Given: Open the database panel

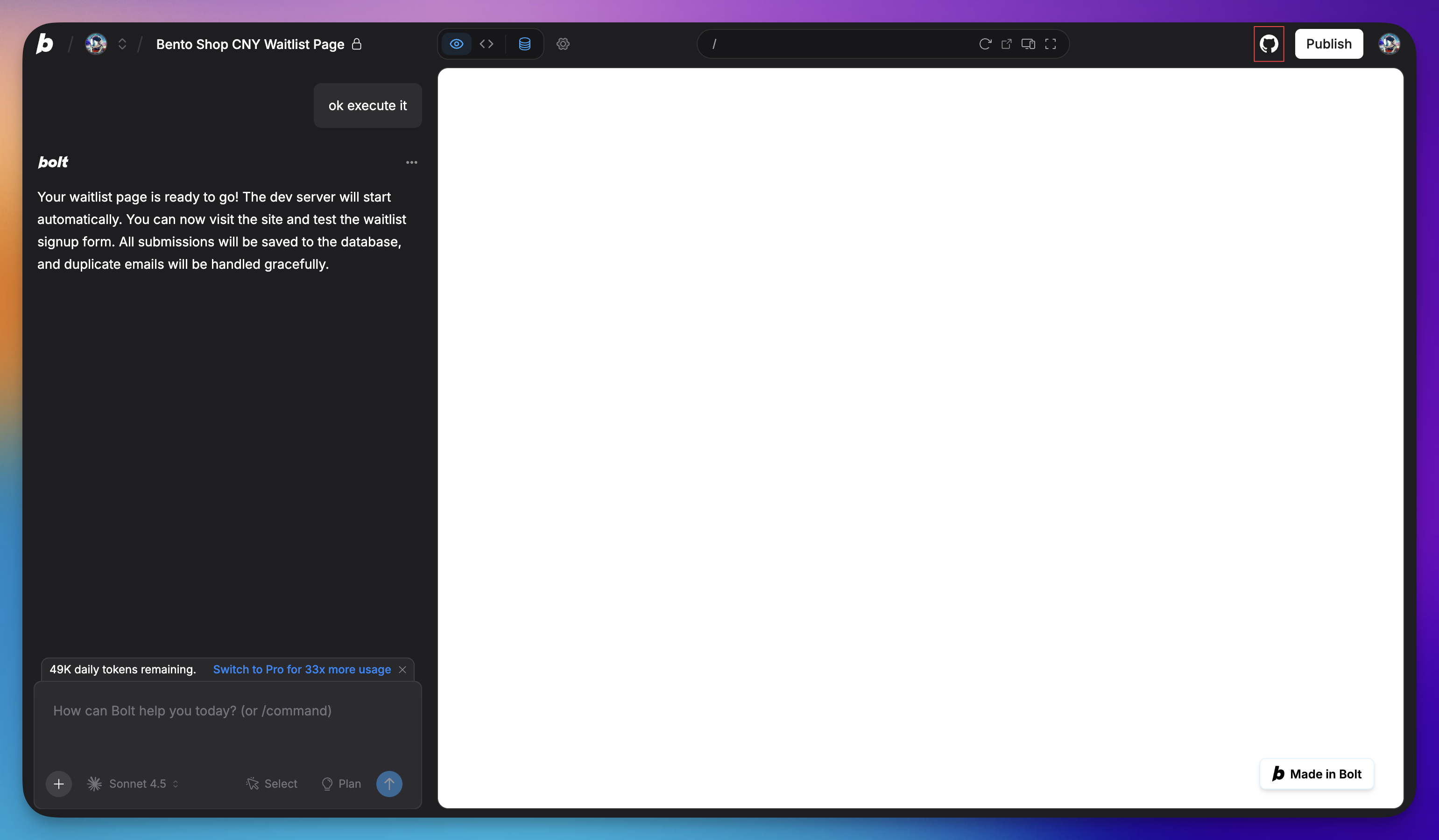Looking at the screenshot, I should [524, 43].
